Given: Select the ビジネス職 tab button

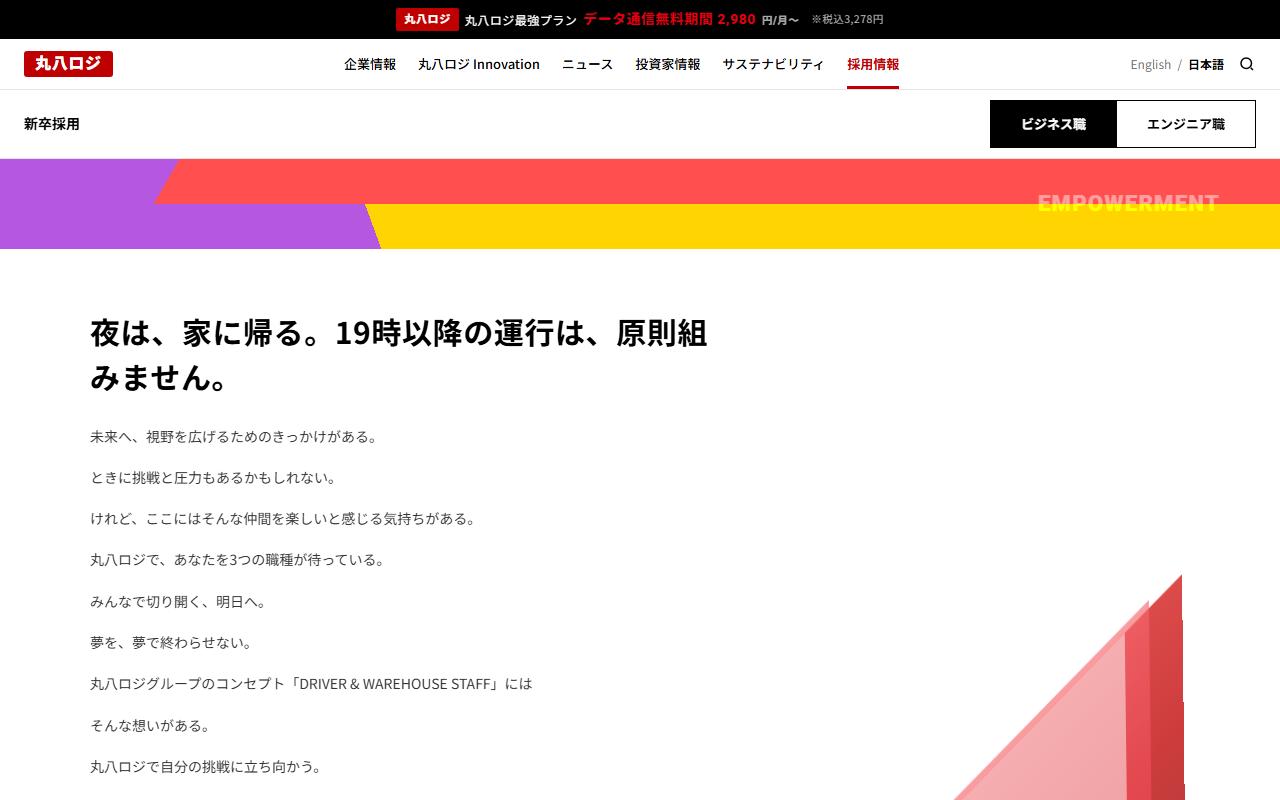Looking at the screenshot, I should point(1053,124).
